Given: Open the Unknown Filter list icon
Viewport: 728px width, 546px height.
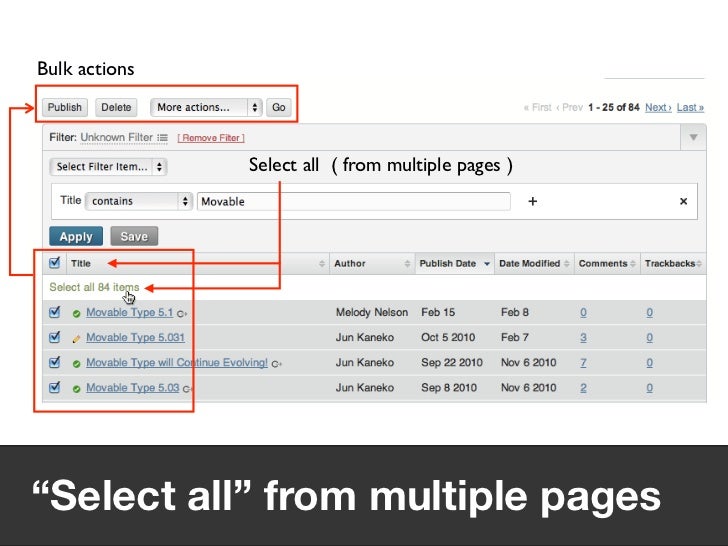Looking at the screenshot, I should point(162,137).
